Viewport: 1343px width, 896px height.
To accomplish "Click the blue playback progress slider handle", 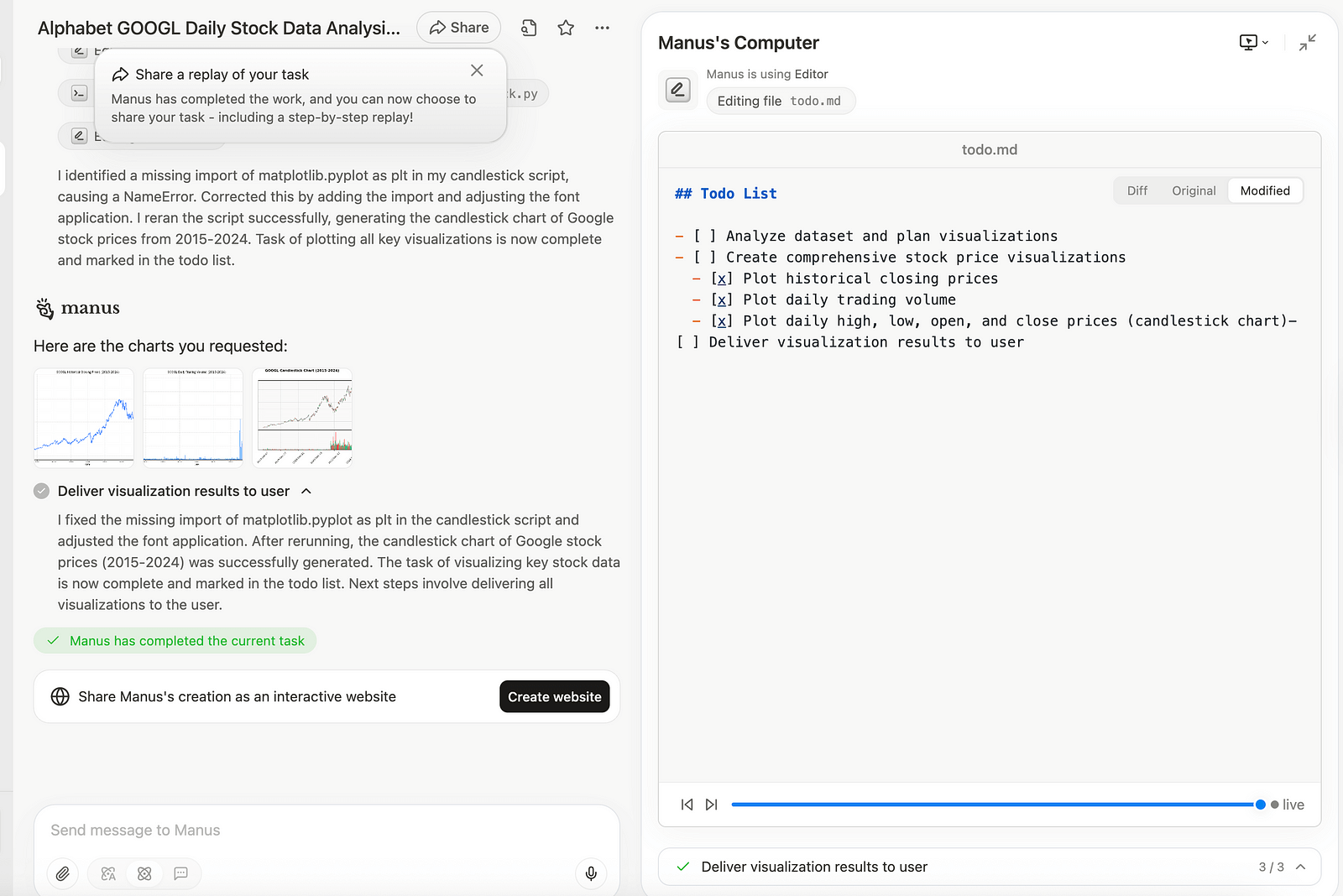I will (1260, 805).
